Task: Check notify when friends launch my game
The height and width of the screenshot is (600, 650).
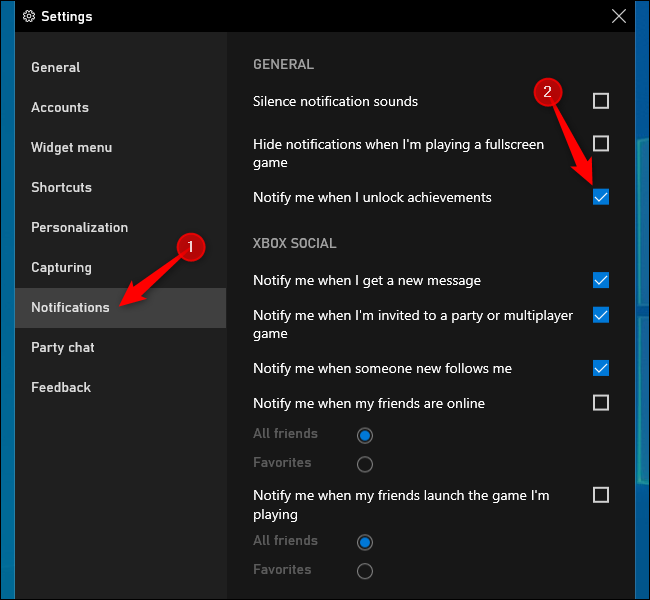Action: 601,495
